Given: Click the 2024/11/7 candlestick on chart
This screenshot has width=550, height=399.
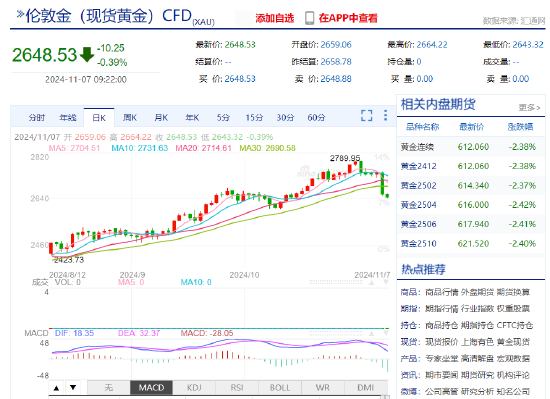Looking at the screenshot, I should [387, 196].
